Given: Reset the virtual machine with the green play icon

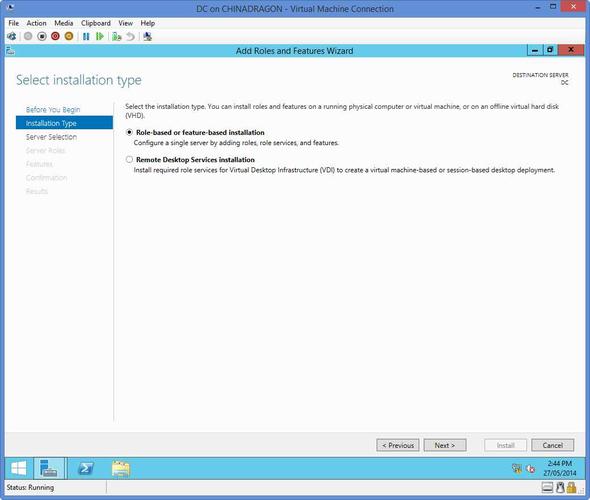Looking at the screenshot, I should [x=100, y=36].
